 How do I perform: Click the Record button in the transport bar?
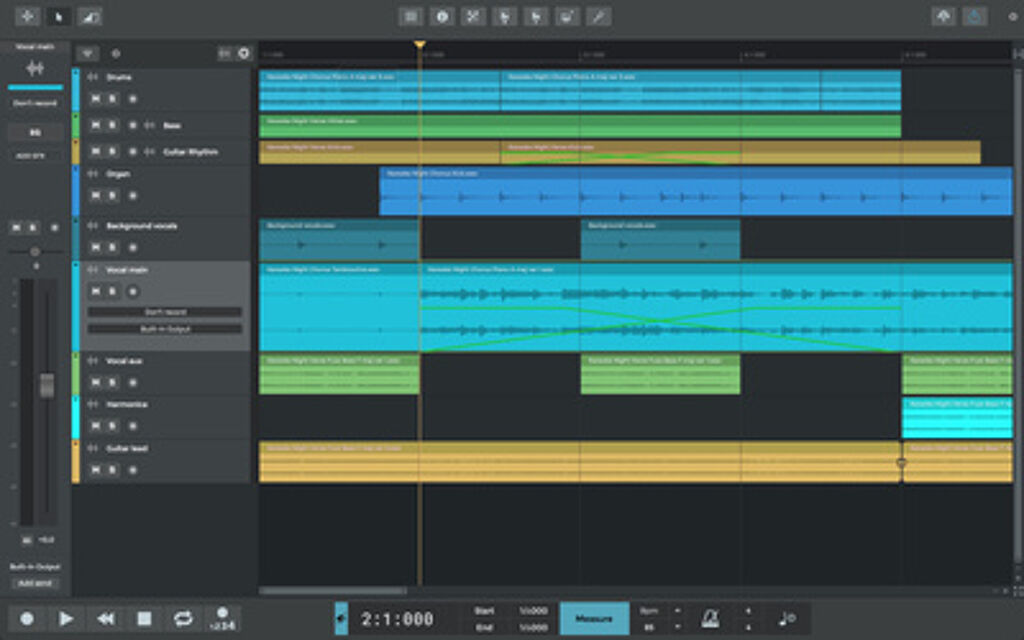coord(27,619)
